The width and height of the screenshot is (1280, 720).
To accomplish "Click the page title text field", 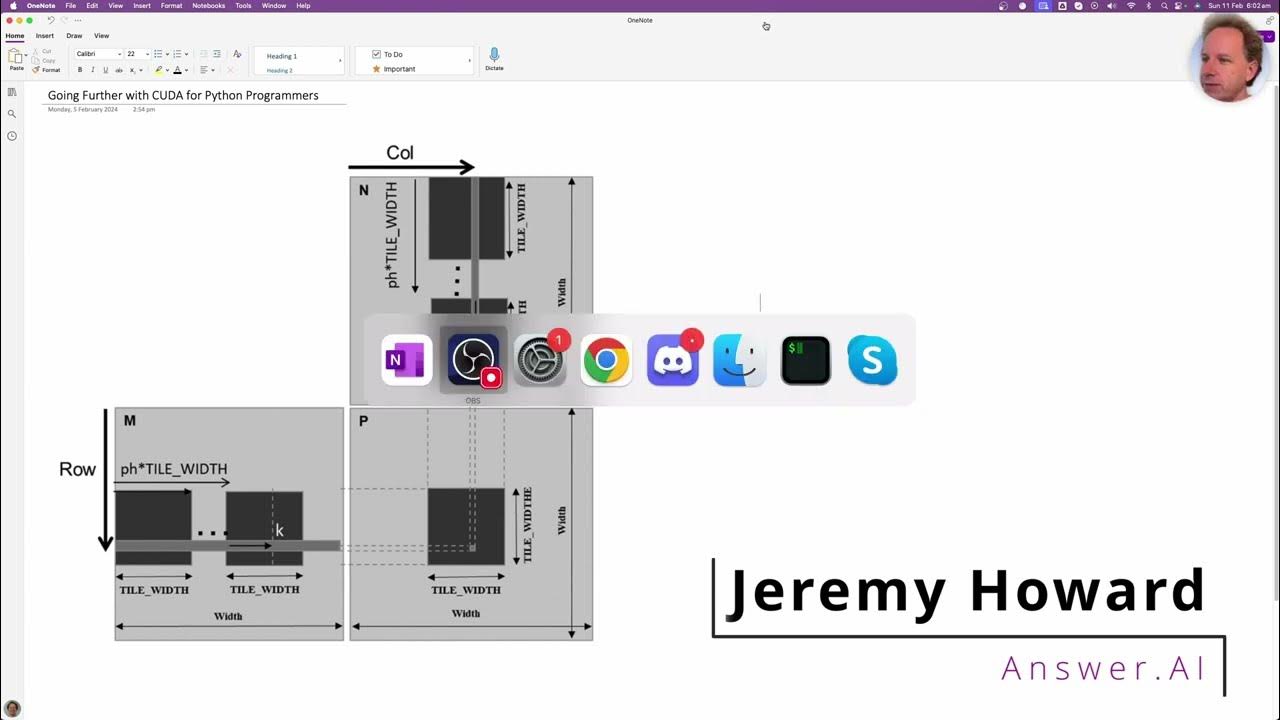I will pos(183,95).
